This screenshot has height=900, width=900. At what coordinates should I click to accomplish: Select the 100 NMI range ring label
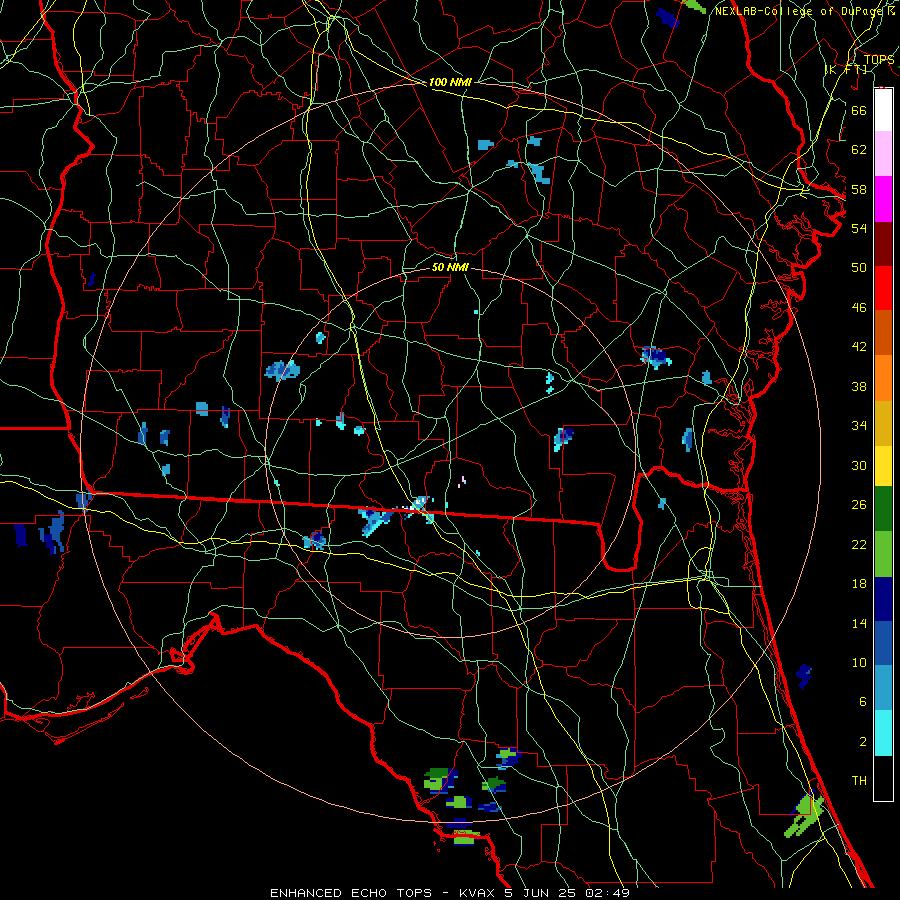(x=450, y=82)
